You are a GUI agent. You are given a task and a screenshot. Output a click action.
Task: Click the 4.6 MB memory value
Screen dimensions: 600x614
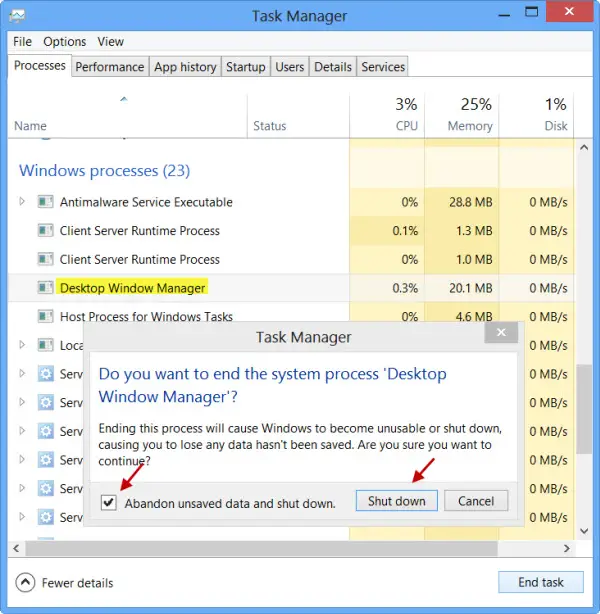[474, 316]
